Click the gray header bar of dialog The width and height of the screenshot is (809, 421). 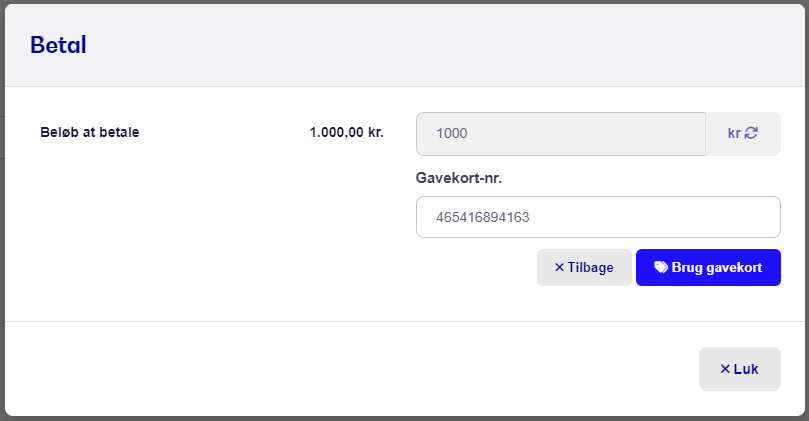pyautogui.click(x=404, y=45)
